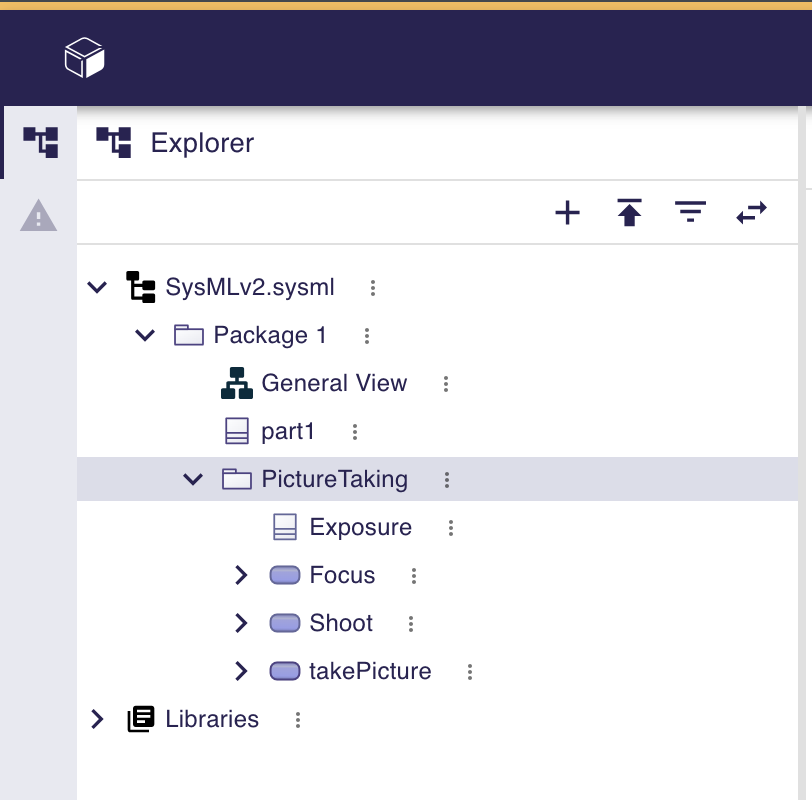Viewport: 812px width, 800px height.
Task: Select the General View diagram
Action: pos(333,383)
